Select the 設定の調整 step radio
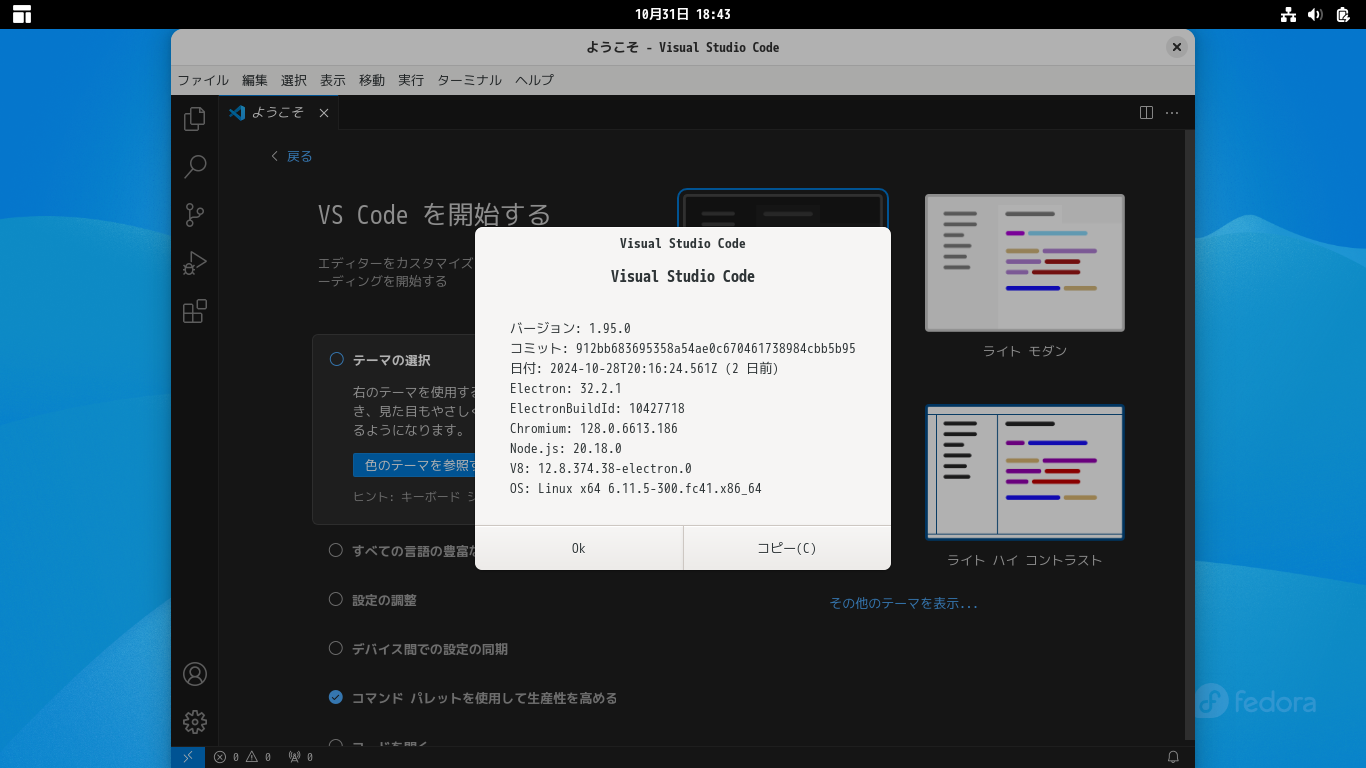This screenshot has width=1366, height=768. click(336, 599)
